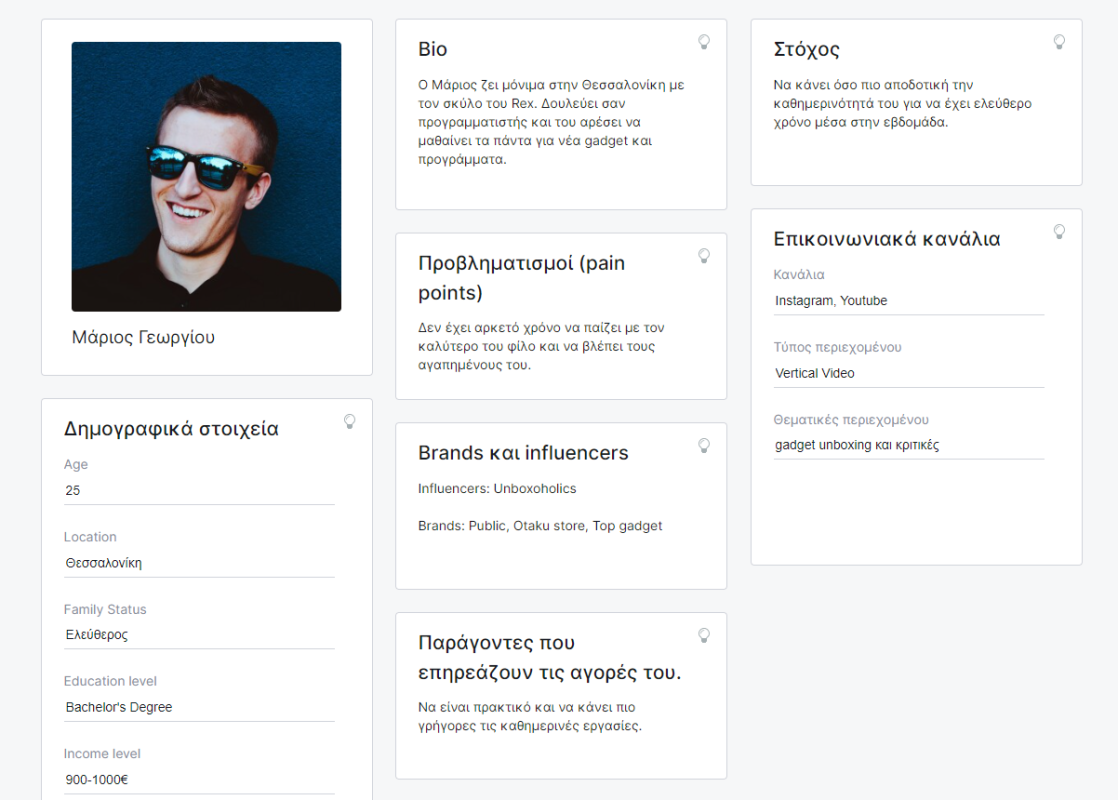Viewport: 1118px width, 800px height.
Task: Click the Στόχος heading
Action: pyautogui.click(x=806, y=49)
